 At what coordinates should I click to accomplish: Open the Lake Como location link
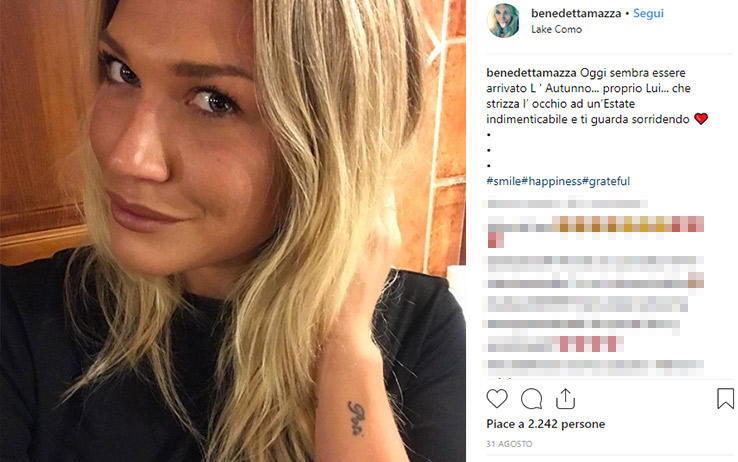556,29
